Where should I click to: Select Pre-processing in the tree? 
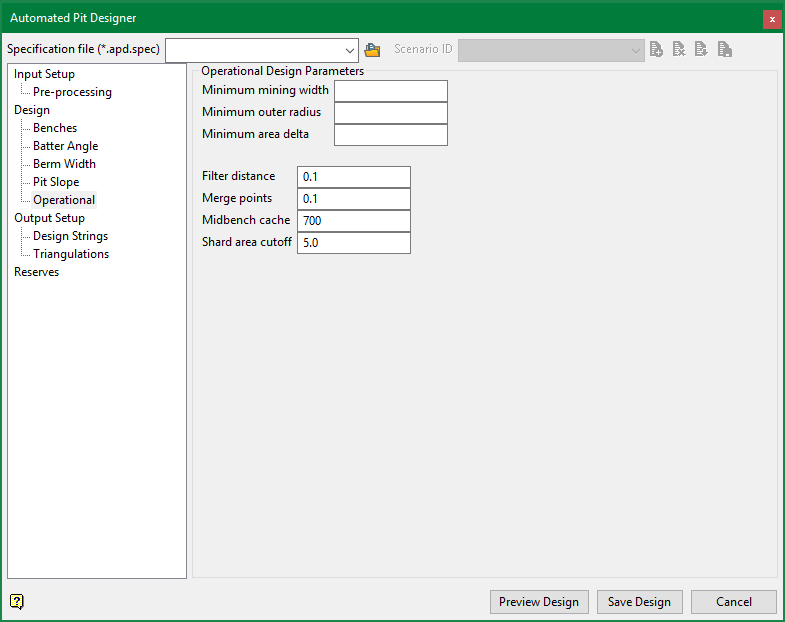click(x=72, y=92)
